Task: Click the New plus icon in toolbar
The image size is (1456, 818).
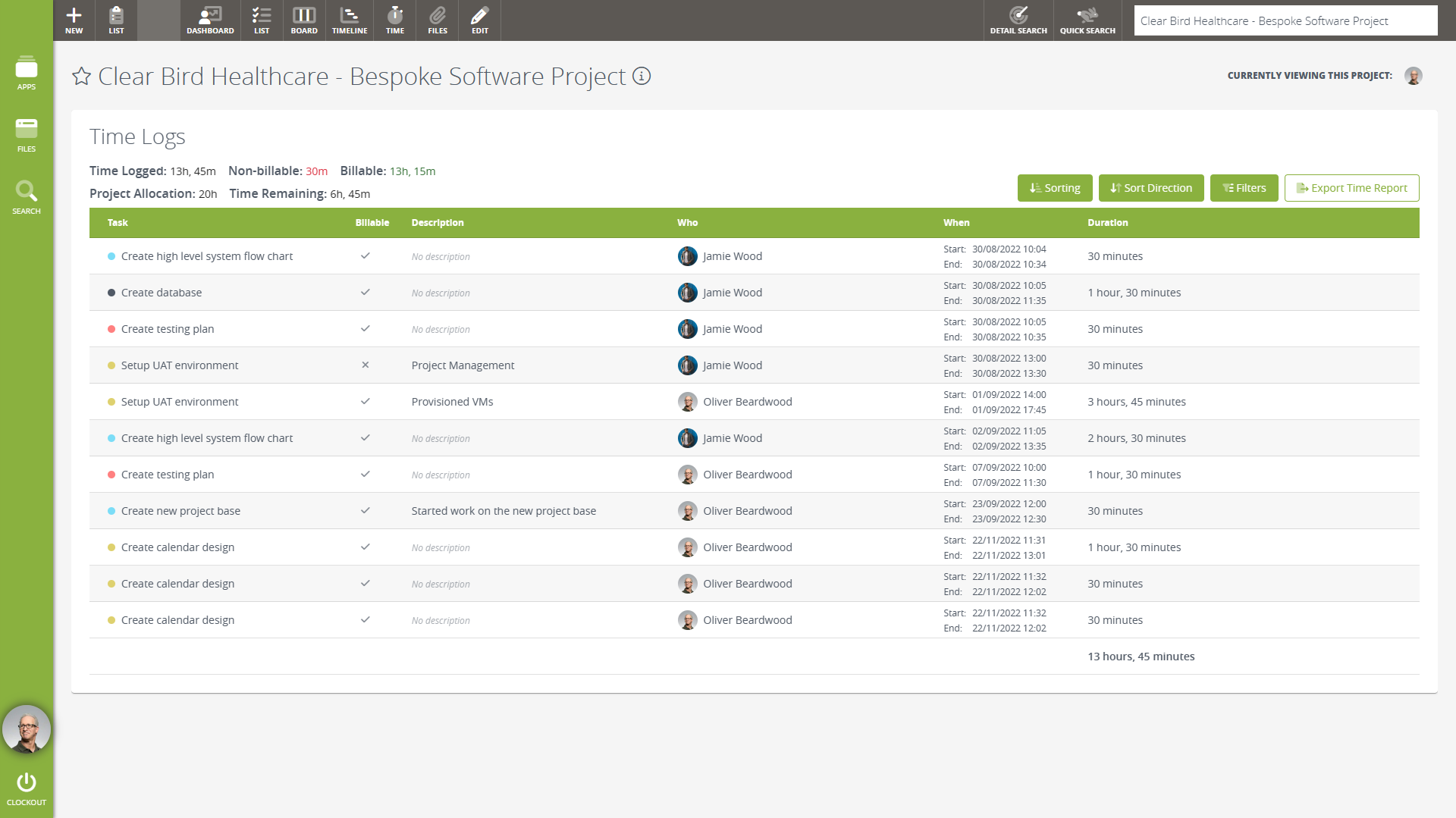Action: (x=74, y=20)
